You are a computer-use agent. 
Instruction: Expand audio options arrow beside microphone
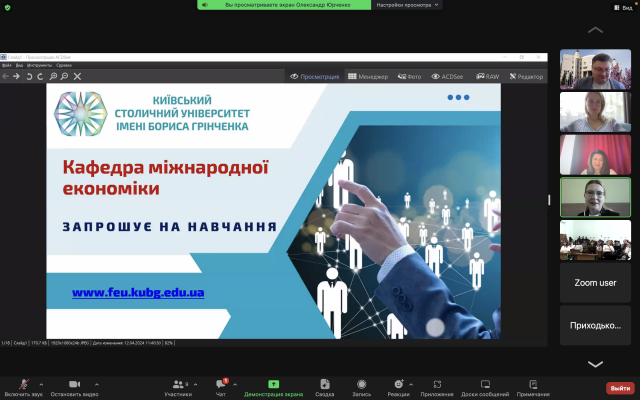tap(42, 383)
